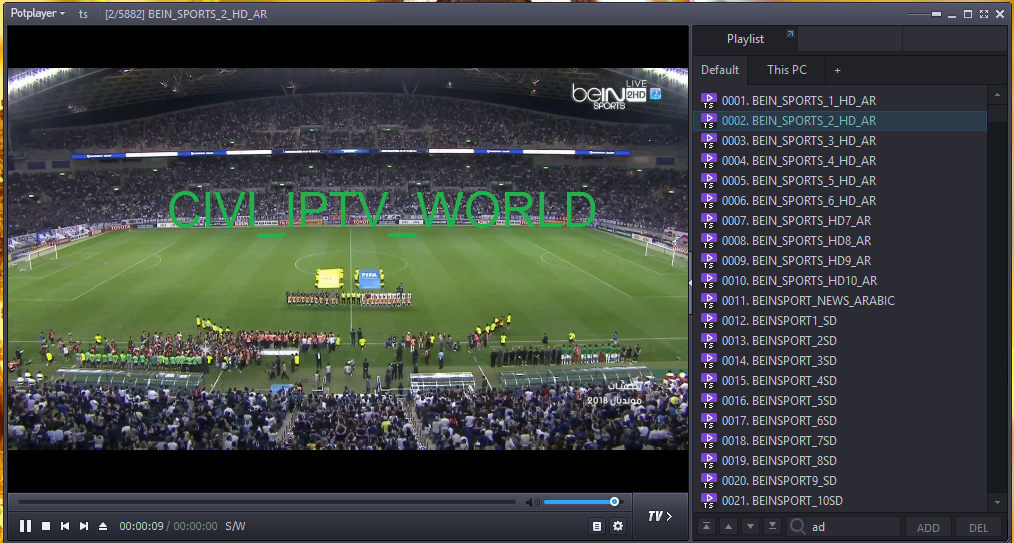Detach playlist using pop-out arrow icon

tap(790, 35)
